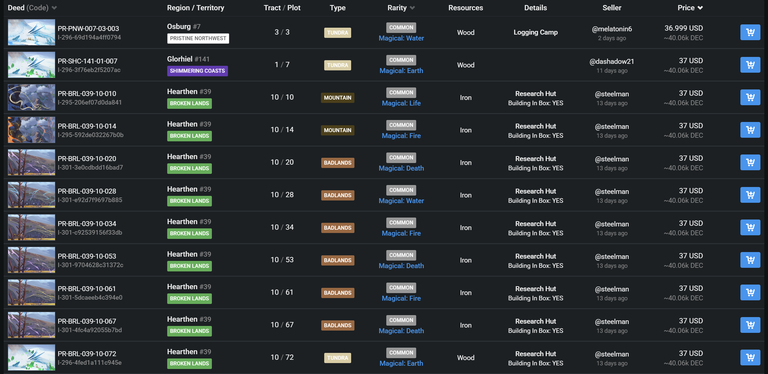768x374 pixels.
Task: Open the Rarity column filter arrow
Action: 412,8
